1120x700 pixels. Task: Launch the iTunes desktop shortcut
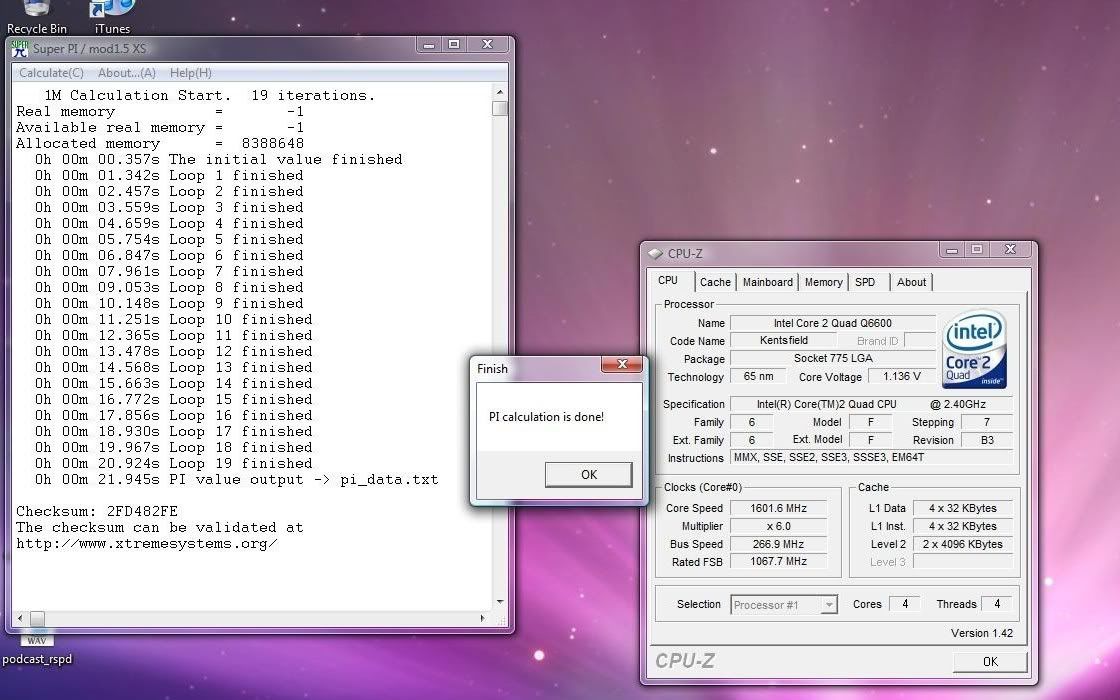(x=112, y=16)
